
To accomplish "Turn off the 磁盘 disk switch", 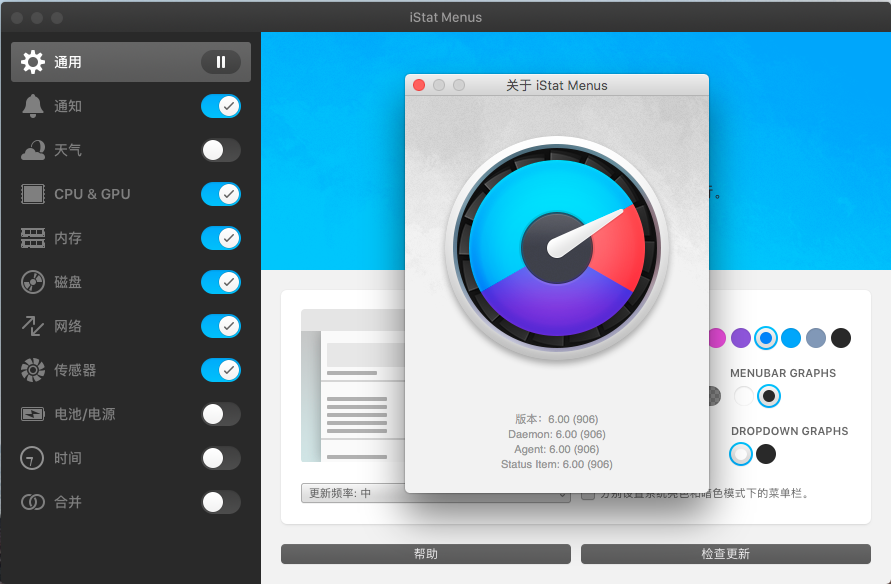I will [x=221, y=282].
